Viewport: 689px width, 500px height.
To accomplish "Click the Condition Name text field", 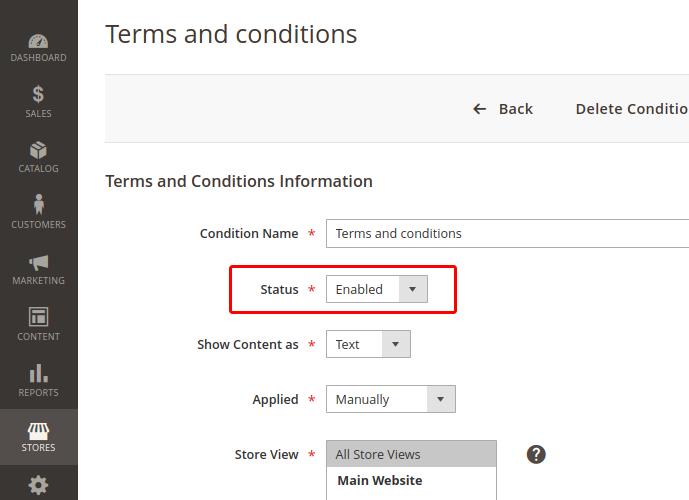I will (507, 234).
